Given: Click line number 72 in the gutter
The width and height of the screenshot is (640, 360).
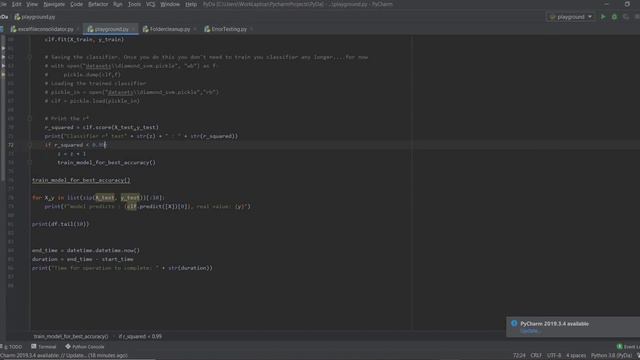Looking at the screenshot, I should (11, 145).
